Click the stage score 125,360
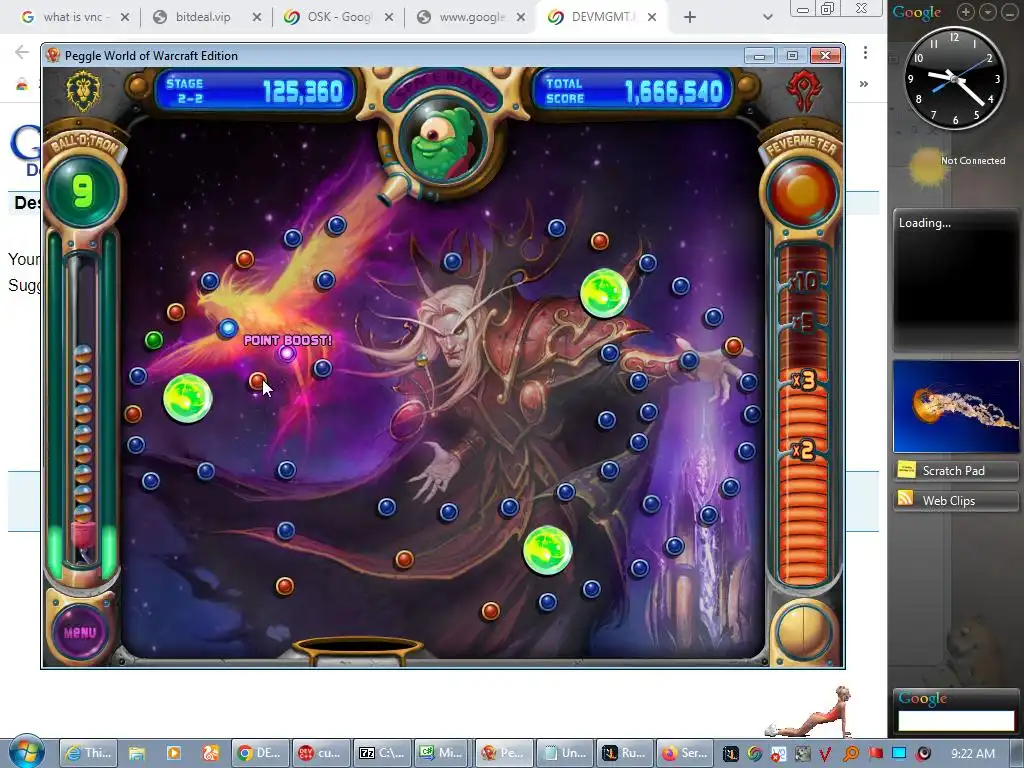 tap(302, 91)
